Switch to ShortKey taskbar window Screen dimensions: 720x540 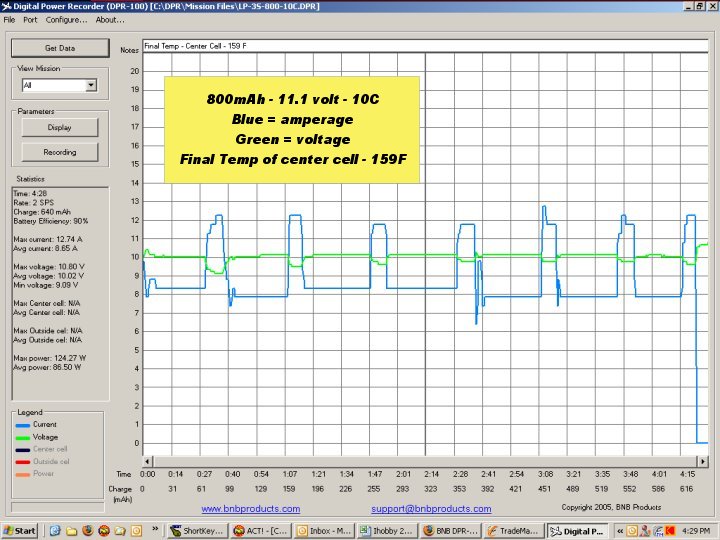coord(197,531)
